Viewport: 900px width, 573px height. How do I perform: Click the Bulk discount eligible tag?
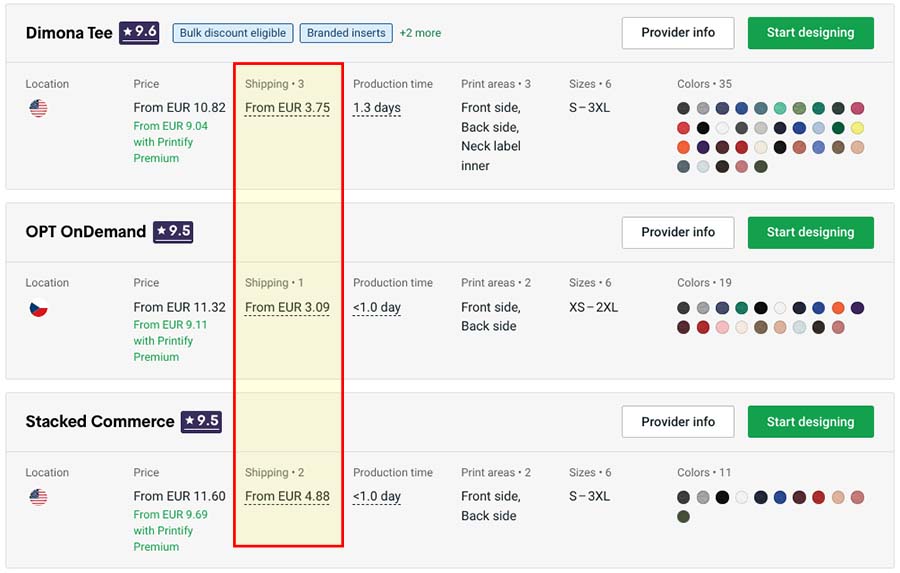click(233, 33)
